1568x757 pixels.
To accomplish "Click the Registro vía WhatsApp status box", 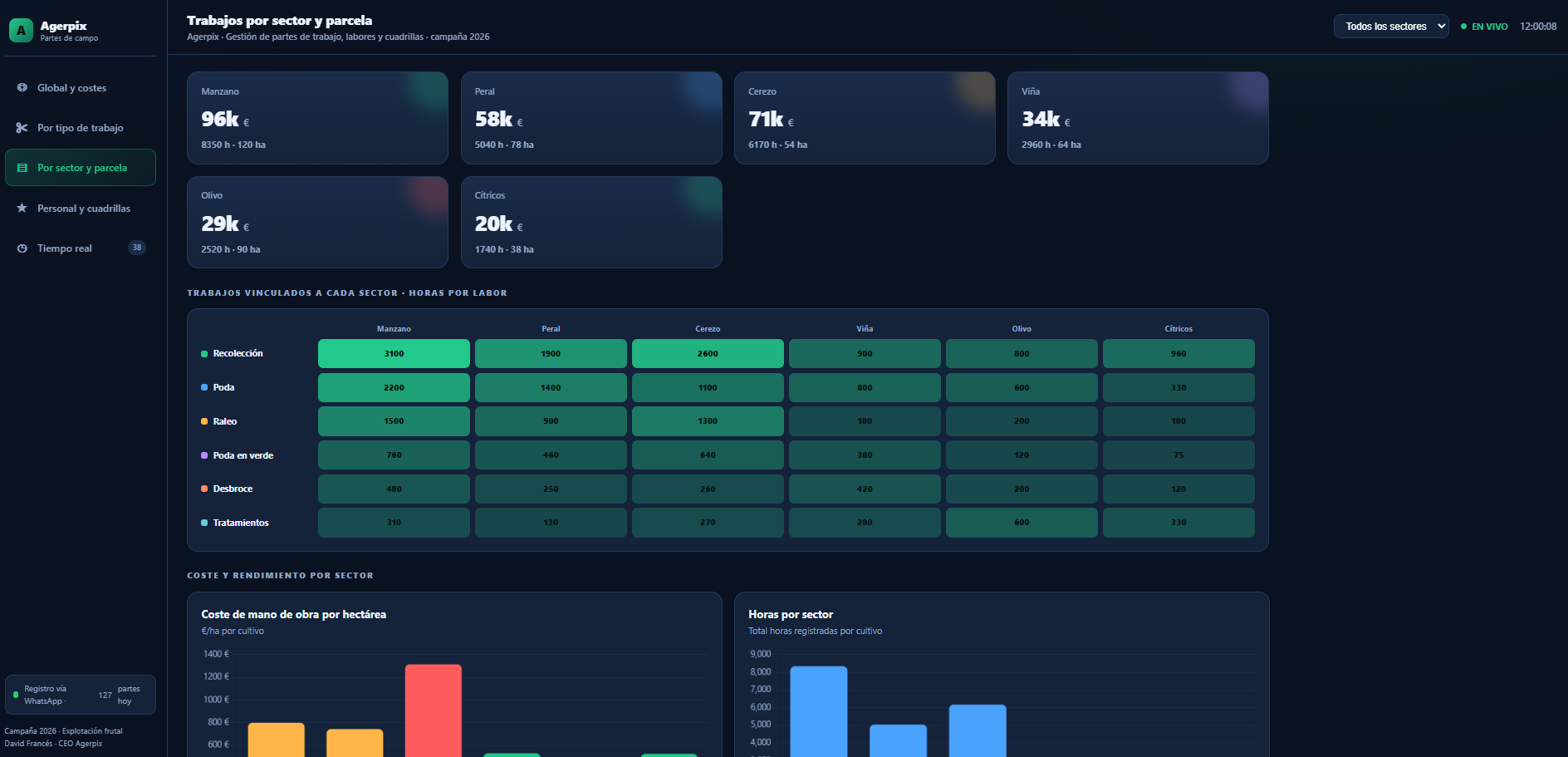I will [81, 695].
